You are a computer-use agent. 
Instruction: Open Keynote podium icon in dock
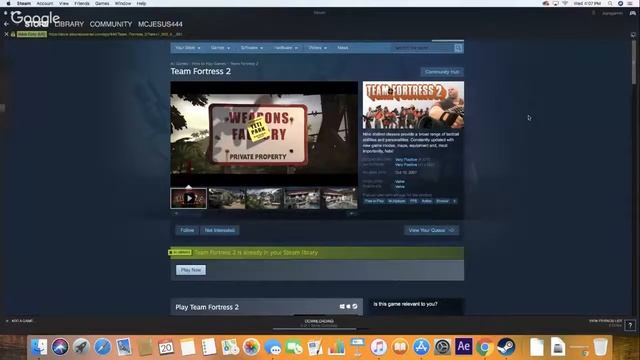358,347
